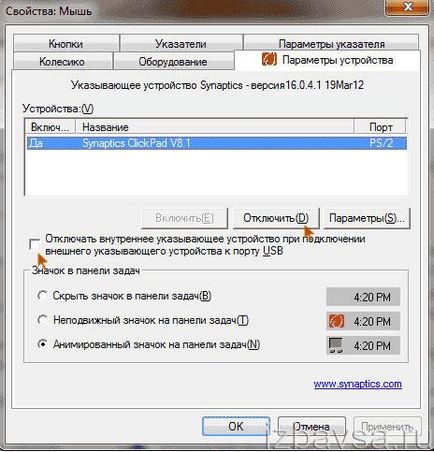Close the Свойства: Мышь window
Viewport: 434px width, 452px height.
[407, 7]
